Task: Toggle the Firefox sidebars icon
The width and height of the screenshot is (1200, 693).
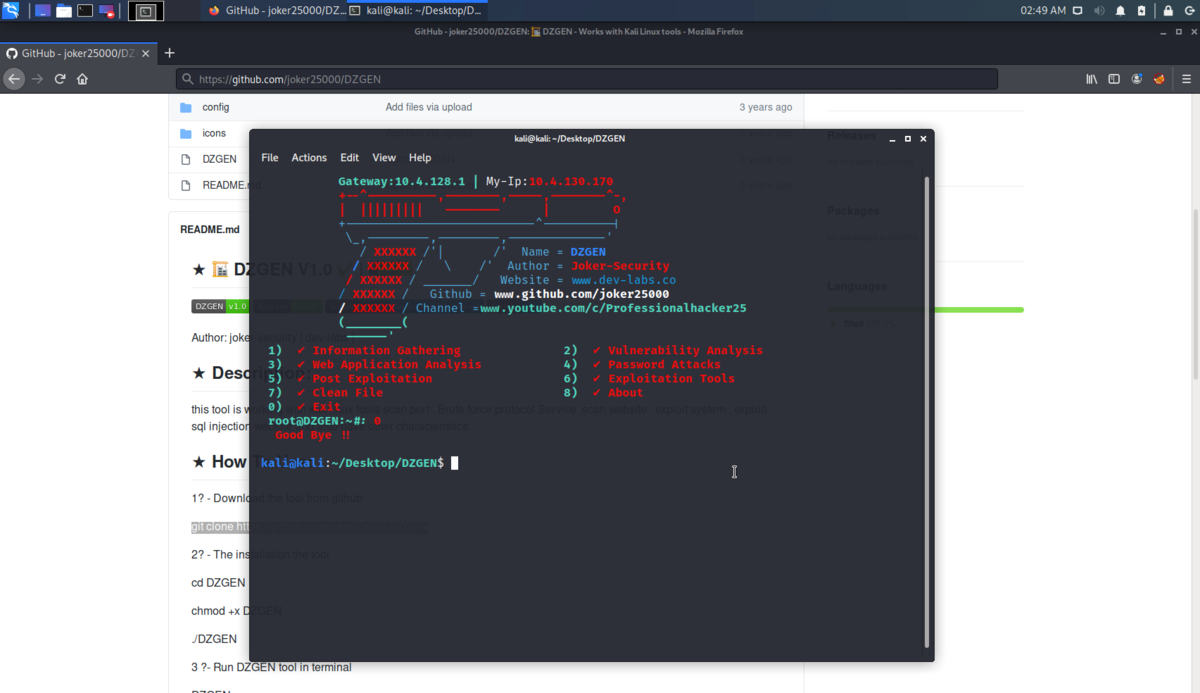Action: coord(1114,79)
